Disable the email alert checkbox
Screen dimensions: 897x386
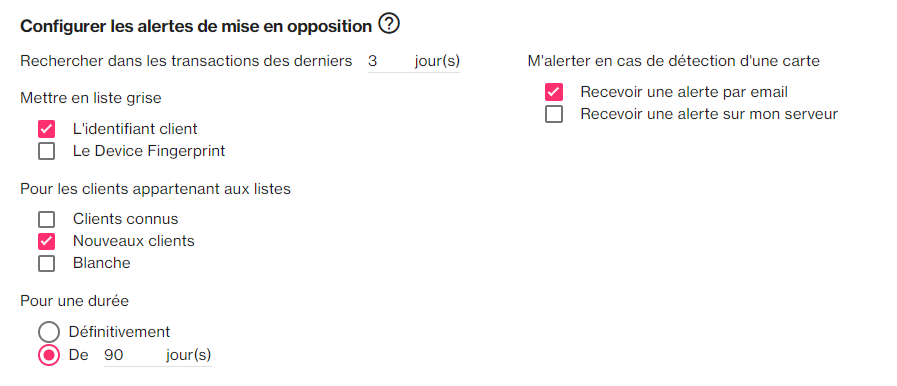pyautogui.click(x=554, y=92)
